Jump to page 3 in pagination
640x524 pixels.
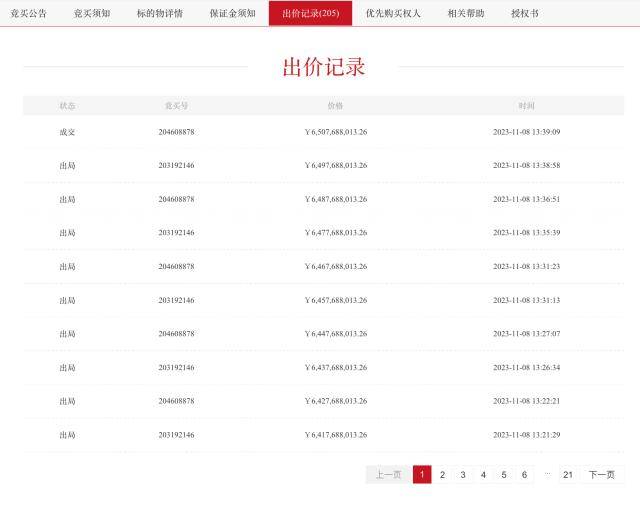[463, 475]
